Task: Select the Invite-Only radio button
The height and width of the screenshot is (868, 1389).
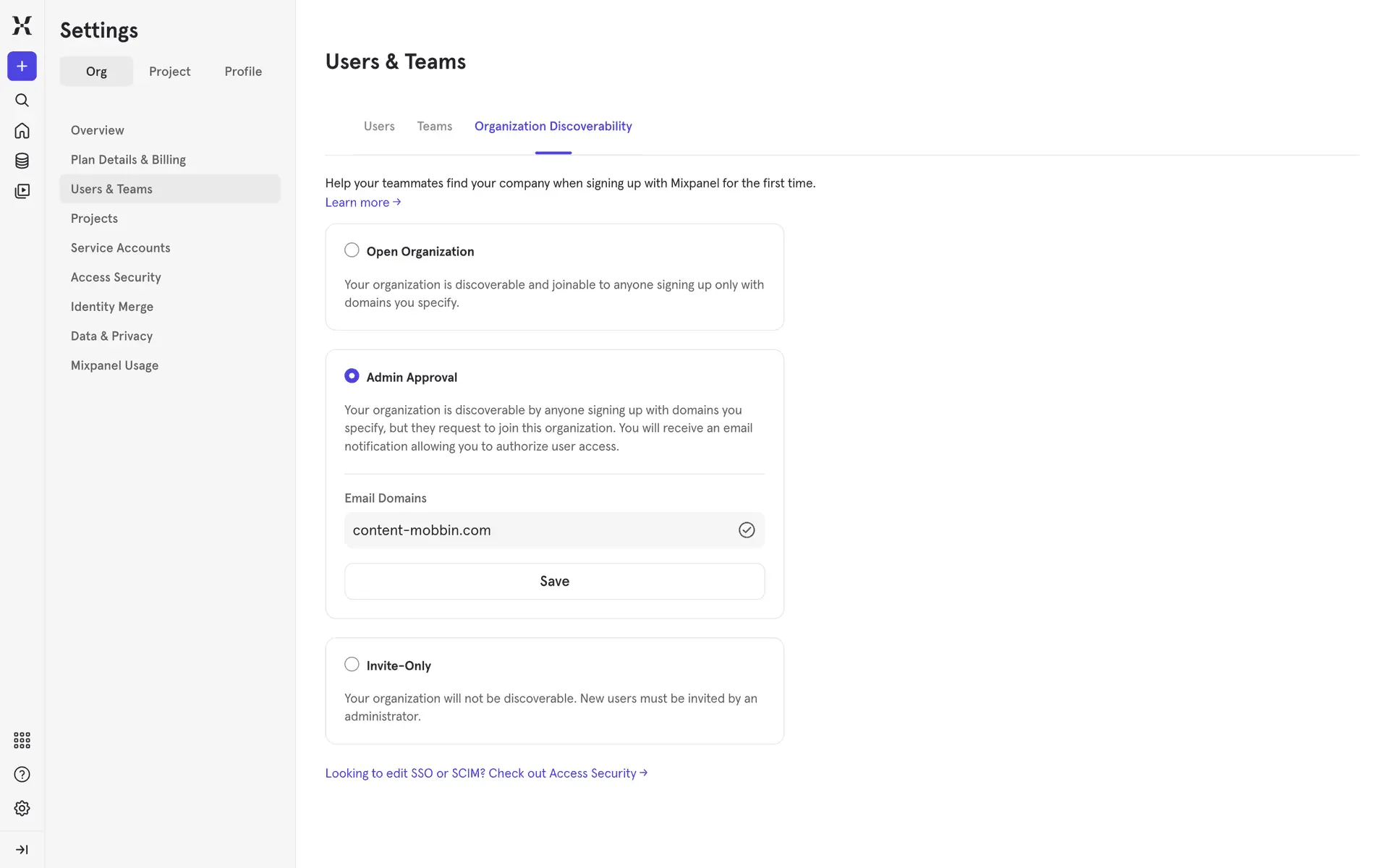Action: pos(352,664)
